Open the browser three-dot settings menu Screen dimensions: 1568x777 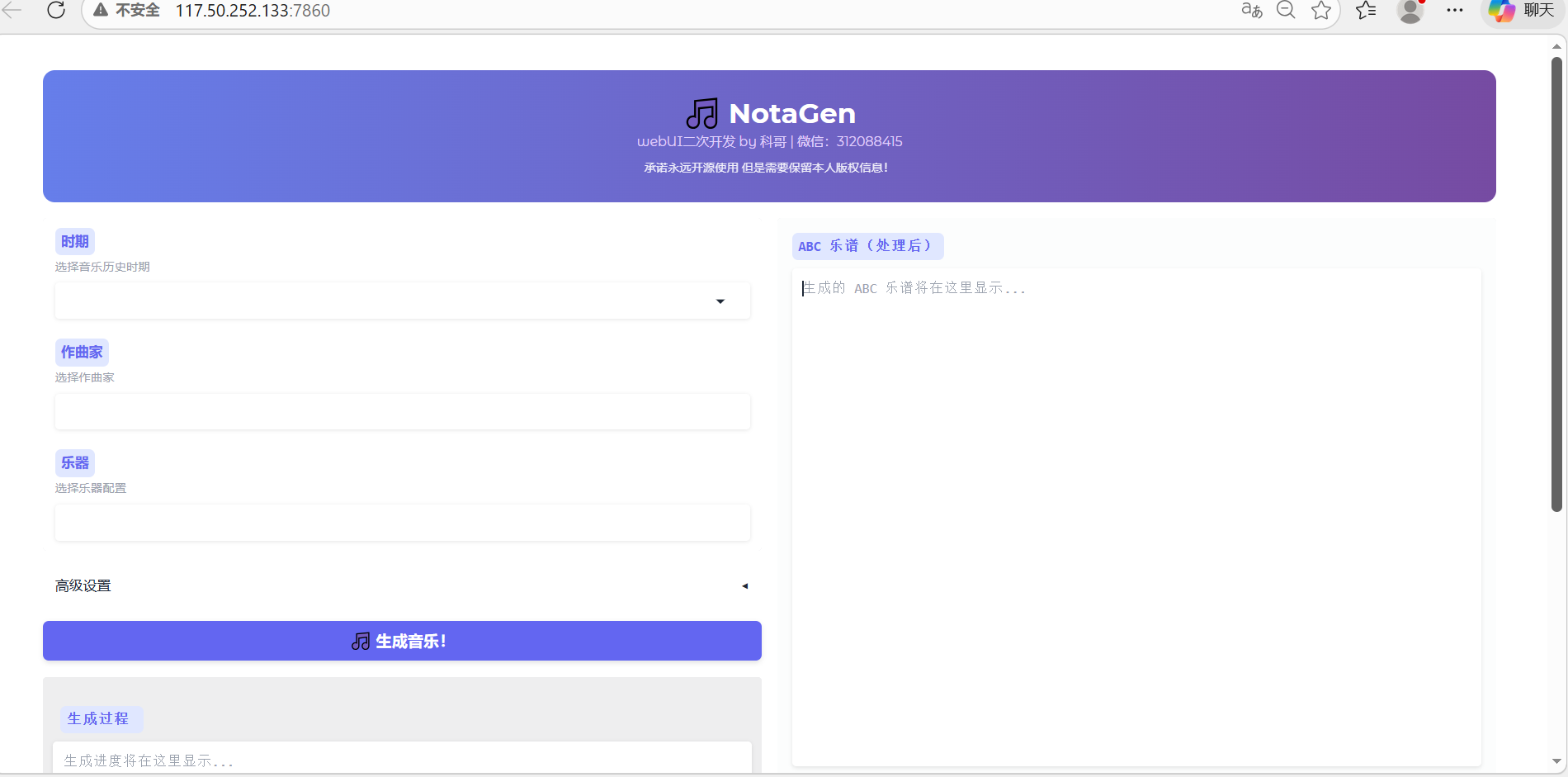pos(1455,11)
